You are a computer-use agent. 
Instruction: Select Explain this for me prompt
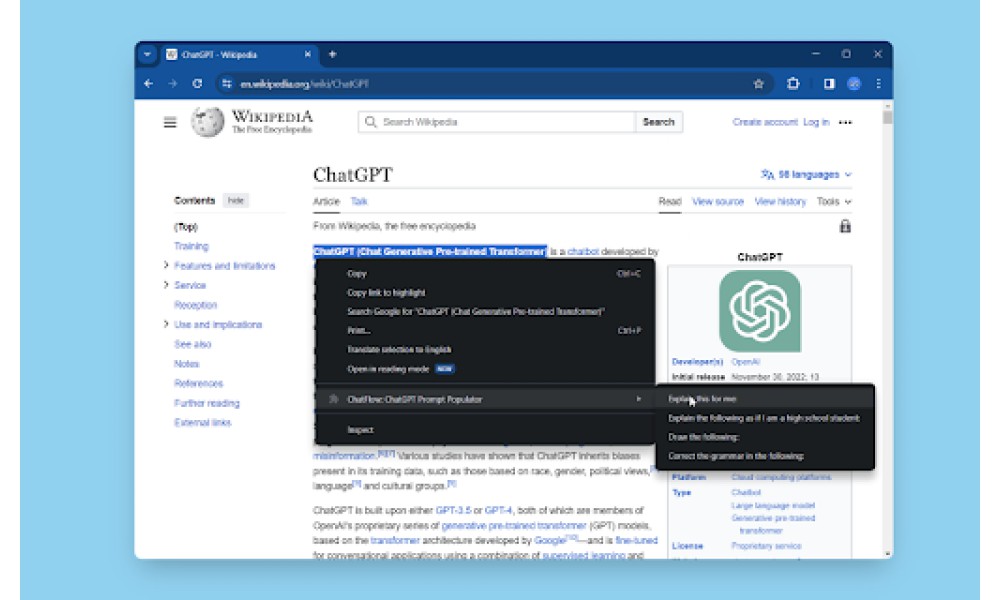[765, 399]
